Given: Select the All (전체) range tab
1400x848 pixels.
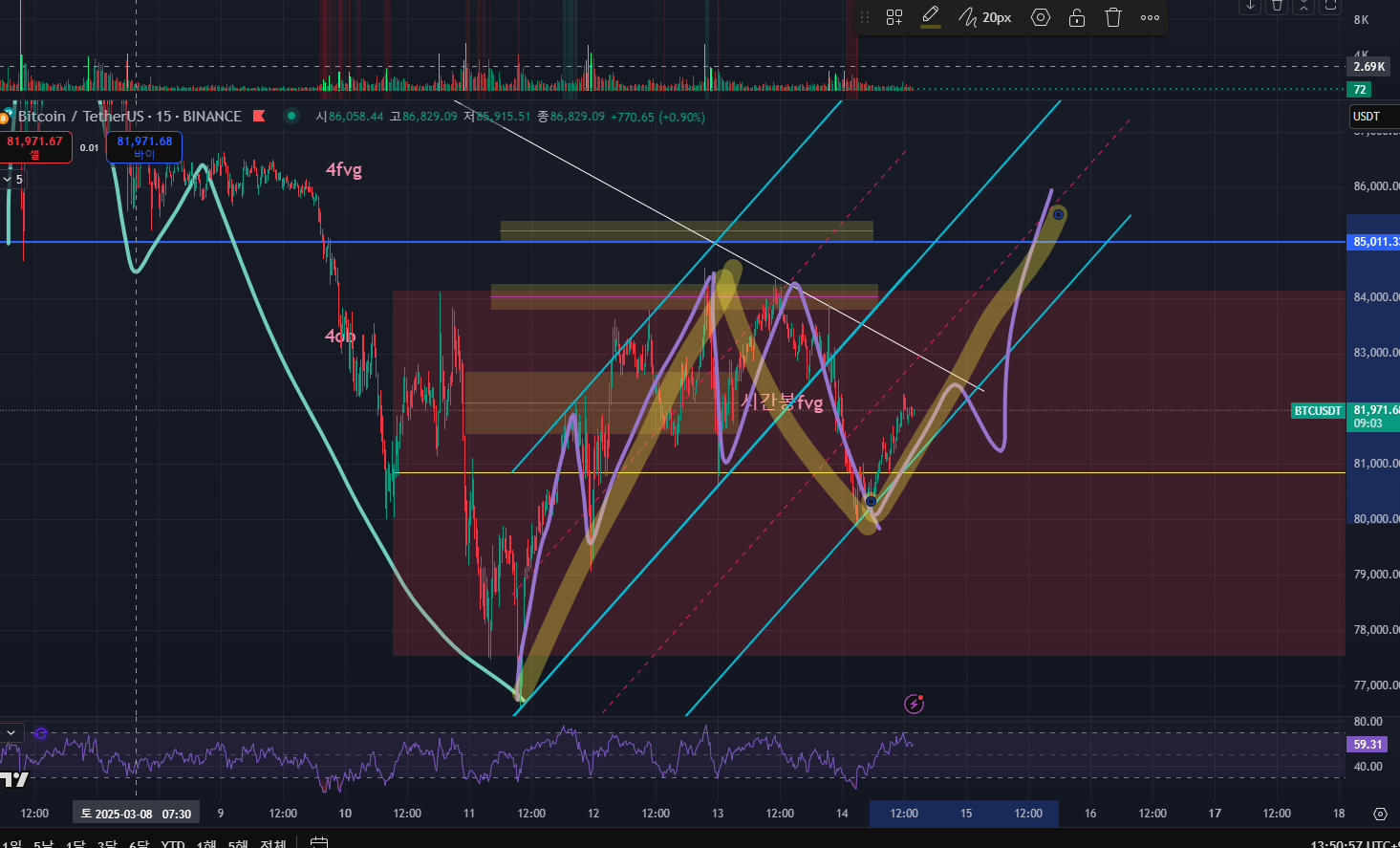Looking at the screenshot, I should coord(273,845).
